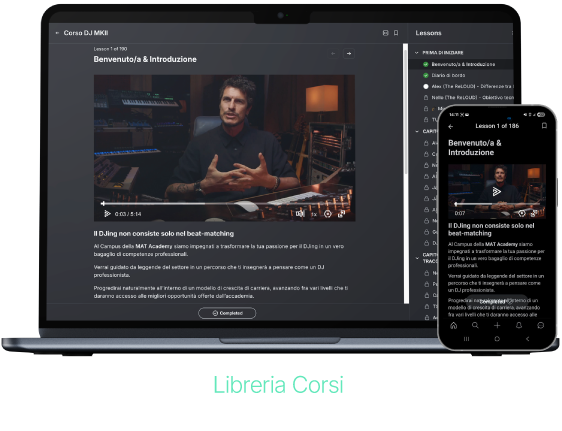Open Alex (The ReLOUD) lesson
Screen dimensions: 562x431
[472, 86]
